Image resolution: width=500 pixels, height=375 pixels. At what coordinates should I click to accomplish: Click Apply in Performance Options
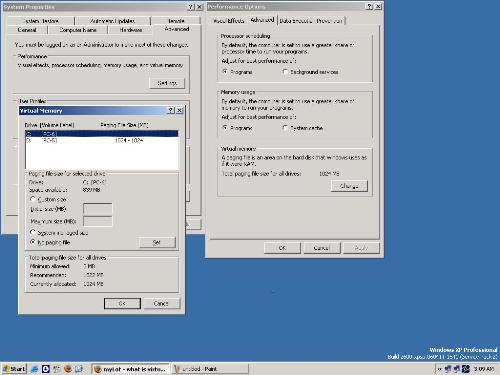(x=361, y=248)
